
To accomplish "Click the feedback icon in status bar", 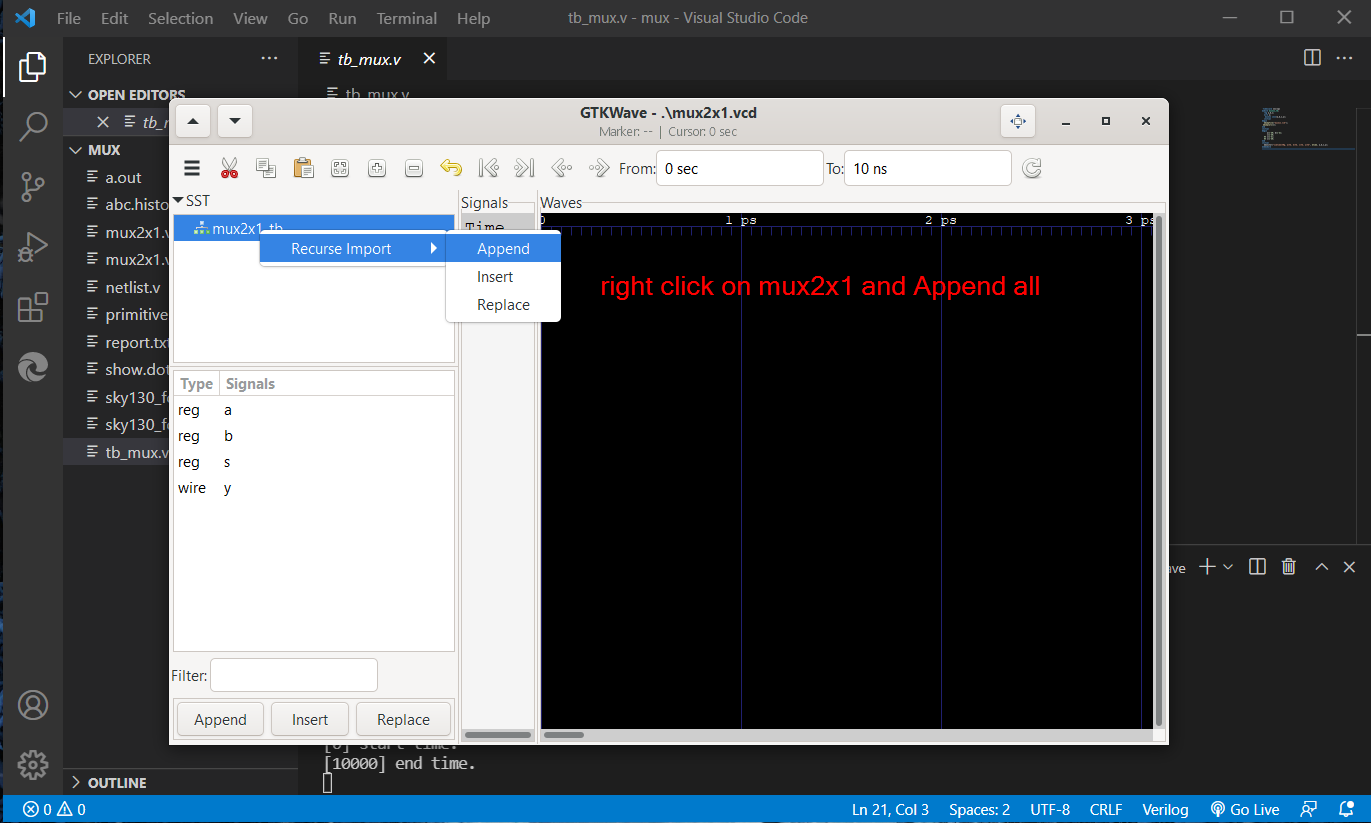I will 1308,809.
